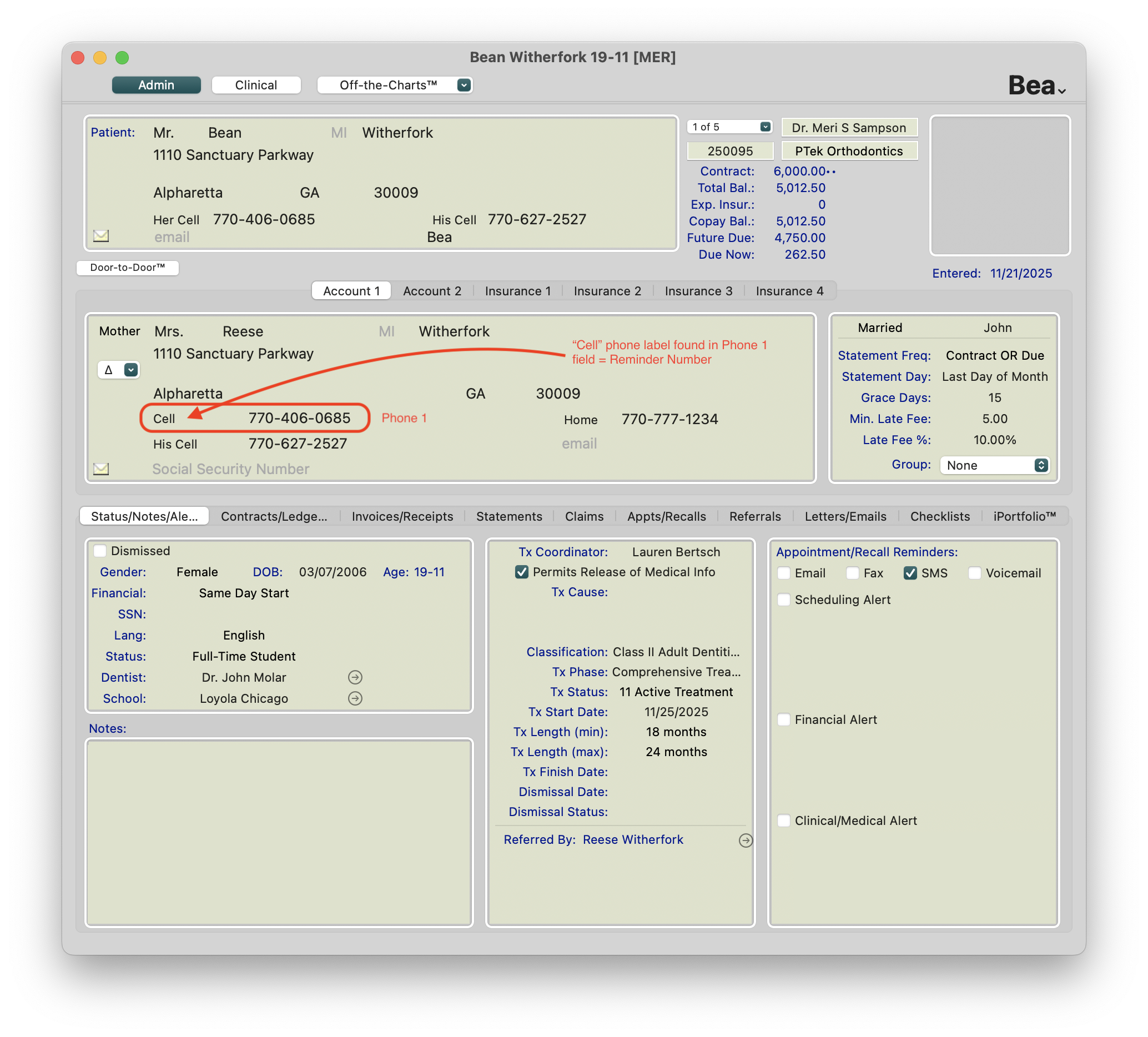The image size is (1148, 1037).
Task: Click the patient email envelope icon
Action: point(101,236)
